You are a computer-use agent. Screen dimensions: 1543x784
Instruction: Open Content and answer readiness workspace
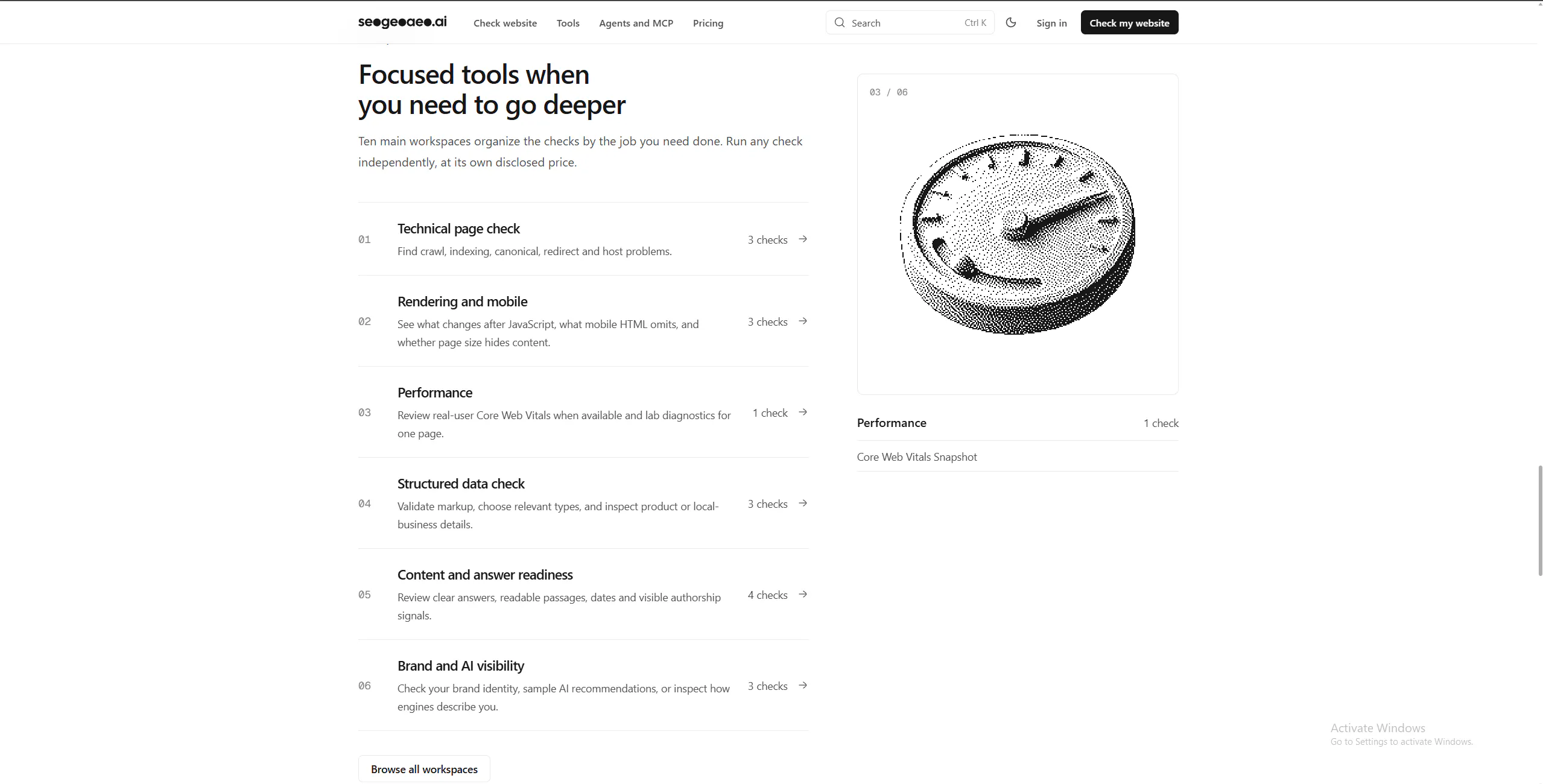point(485,575)
